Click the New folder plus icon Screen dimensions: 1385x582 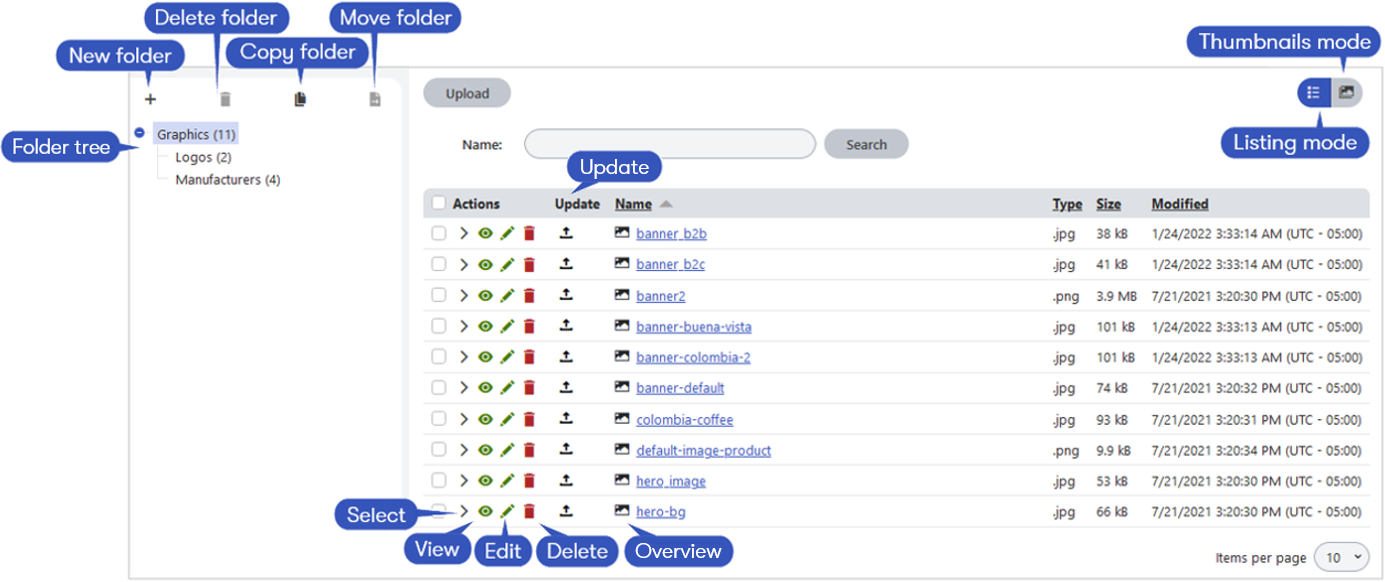(151, 100)
